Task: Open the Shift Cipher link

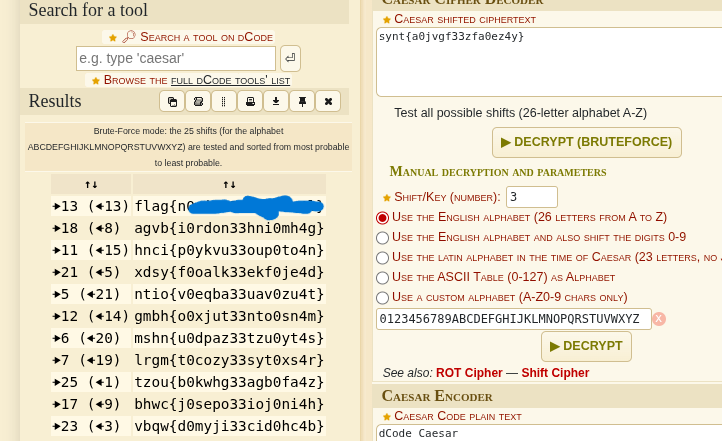Action: click(555, 373)
